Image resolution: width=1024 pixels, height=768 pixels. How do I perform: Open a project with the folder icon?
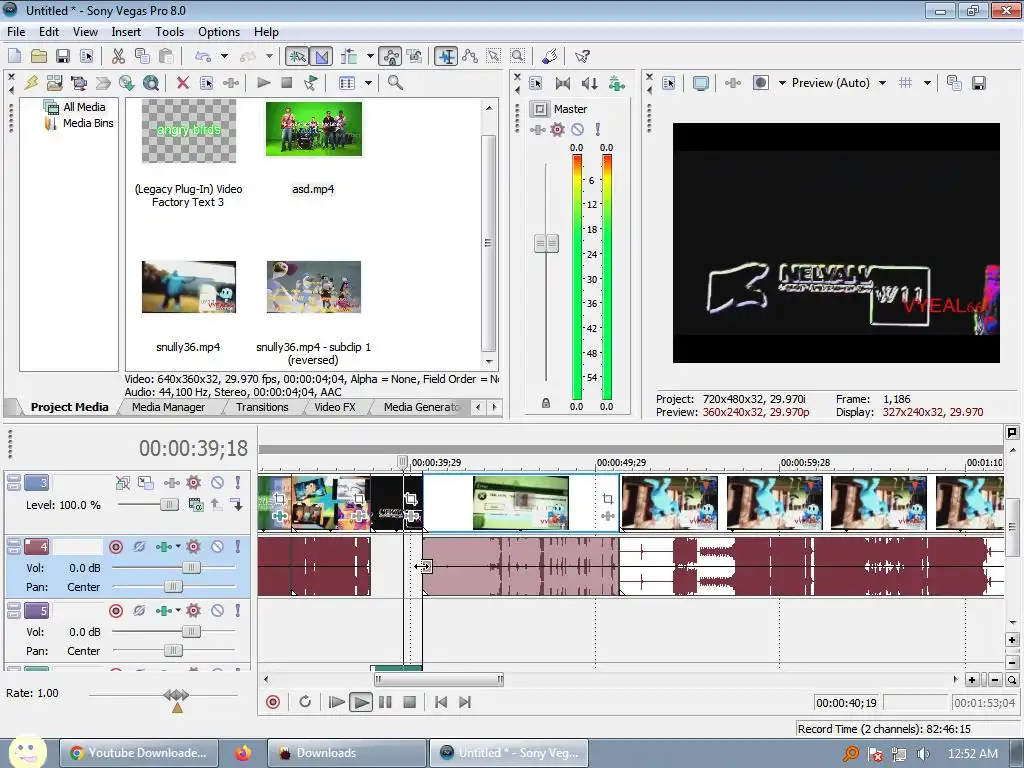(39, 56)
